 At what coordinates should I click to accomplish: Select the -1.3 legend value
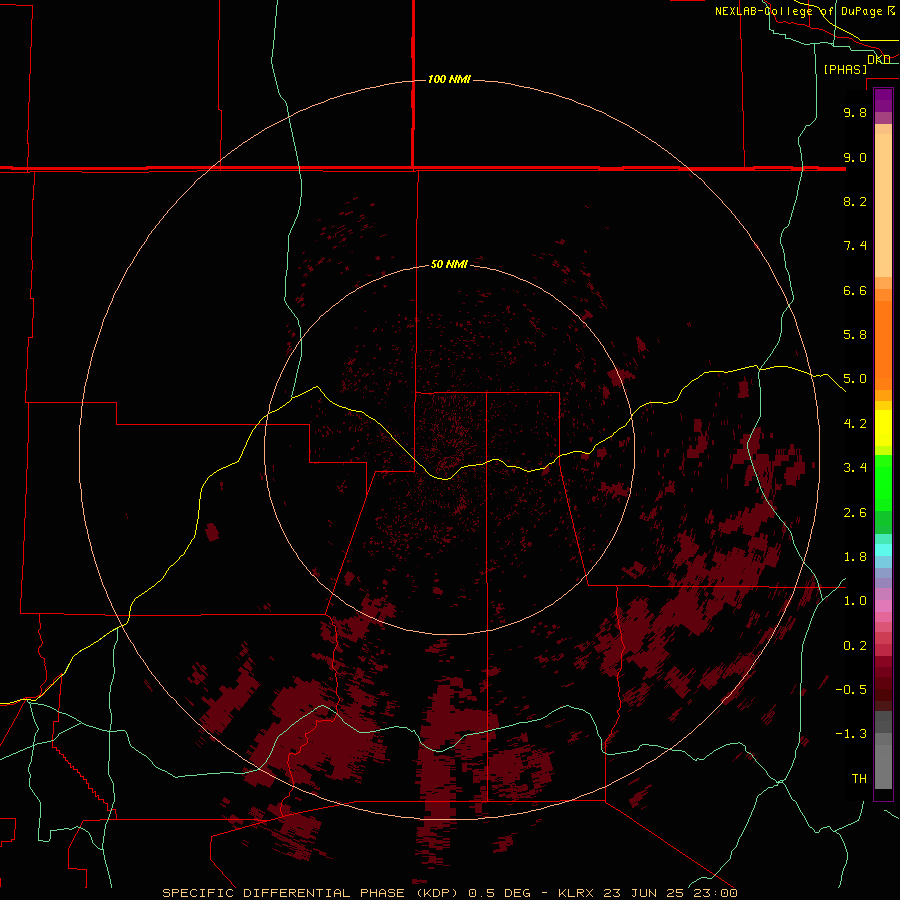(x=851, y=734)
